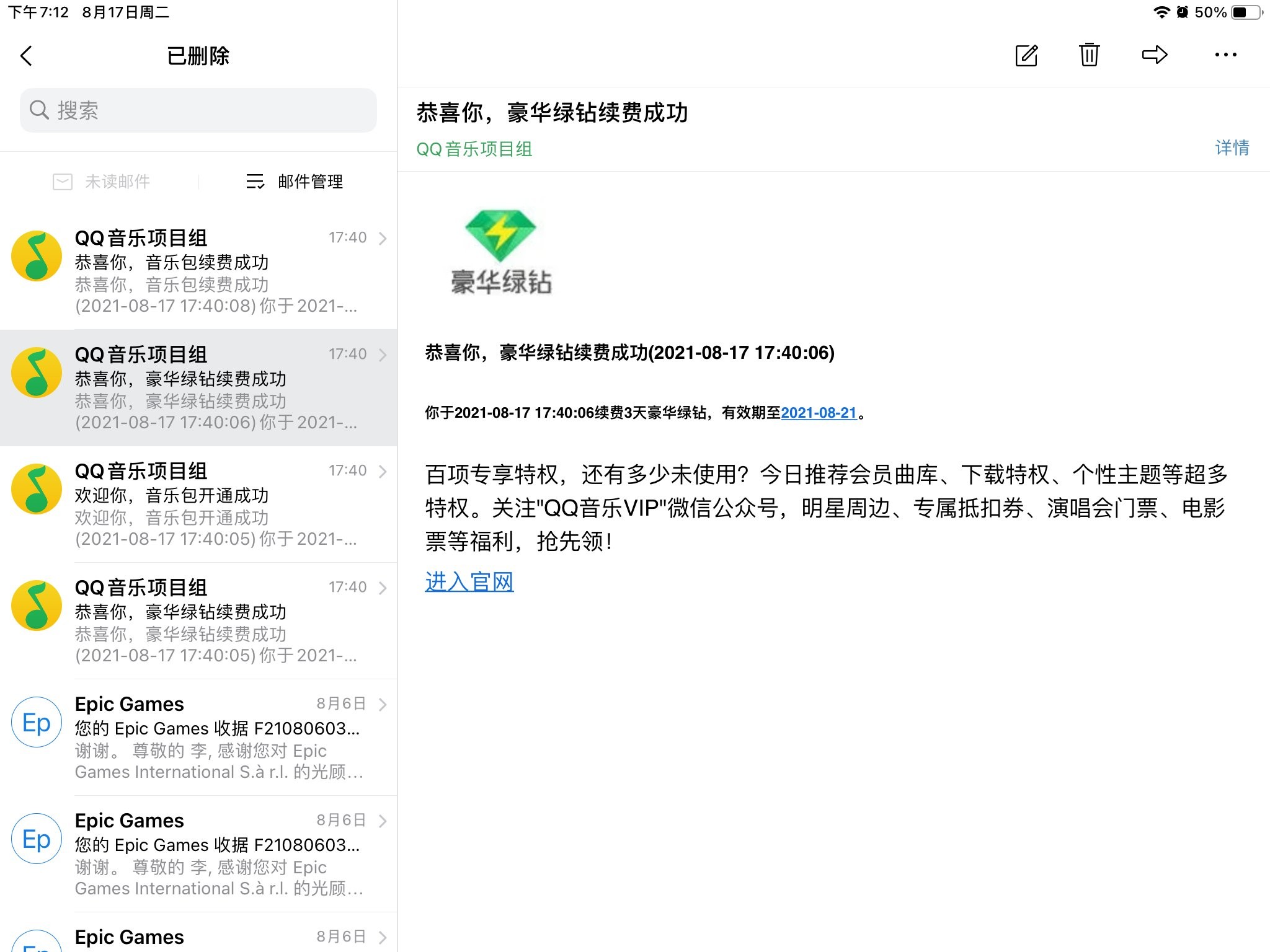Tap the Wi-Fi status icon
1270x952 pixels.
[1161, 12]
